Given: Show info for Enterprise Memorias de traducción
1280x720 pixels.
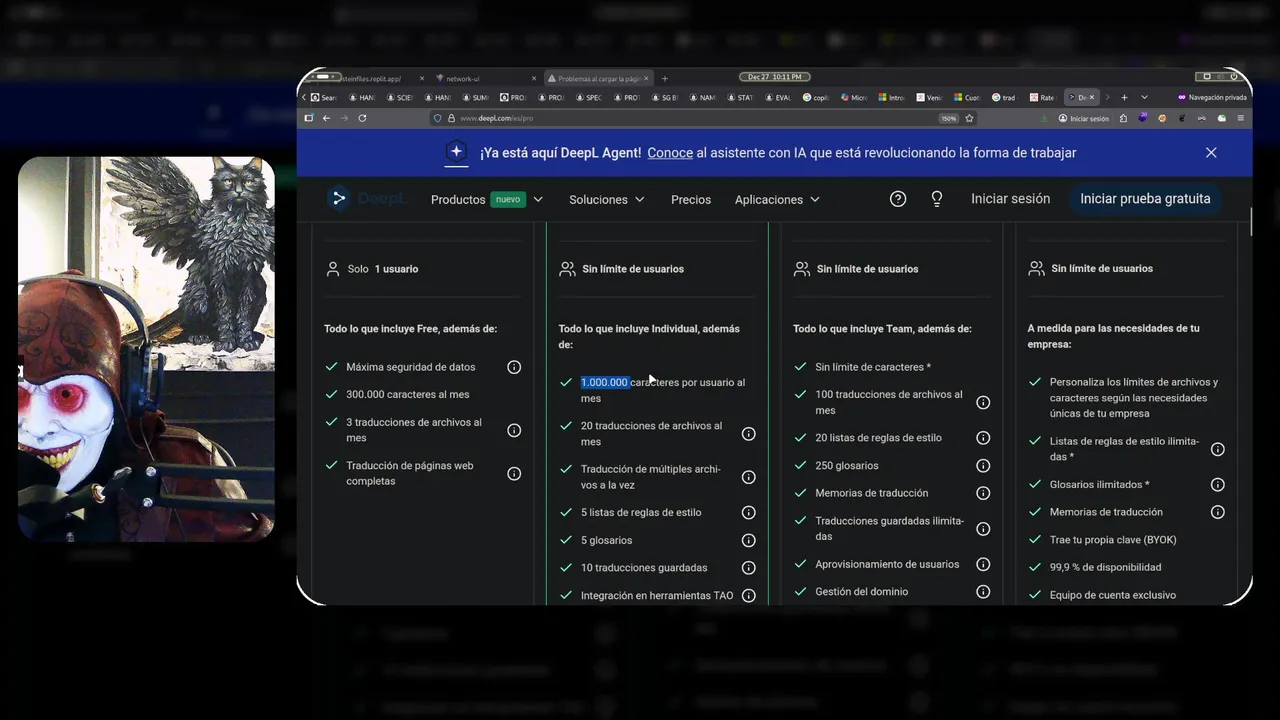Looking at the screenshot, I should [1217, 512].
